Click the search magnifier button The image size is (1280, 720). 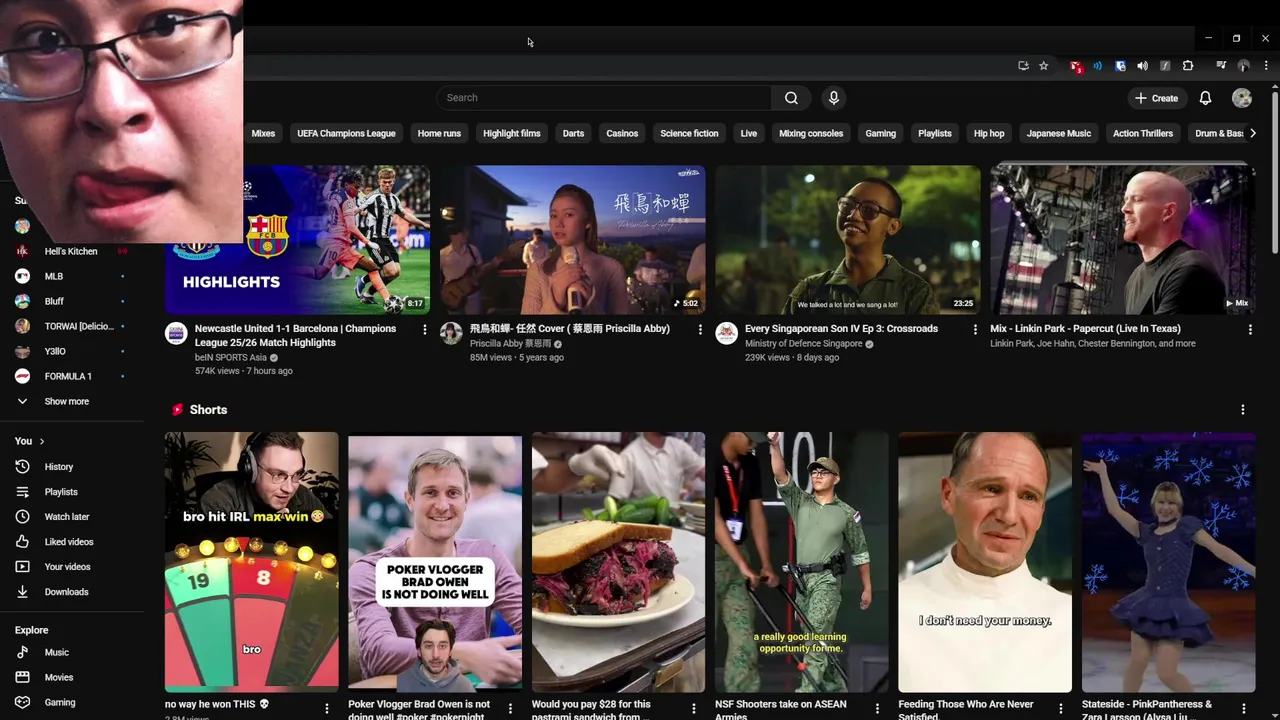coord(791,98)
